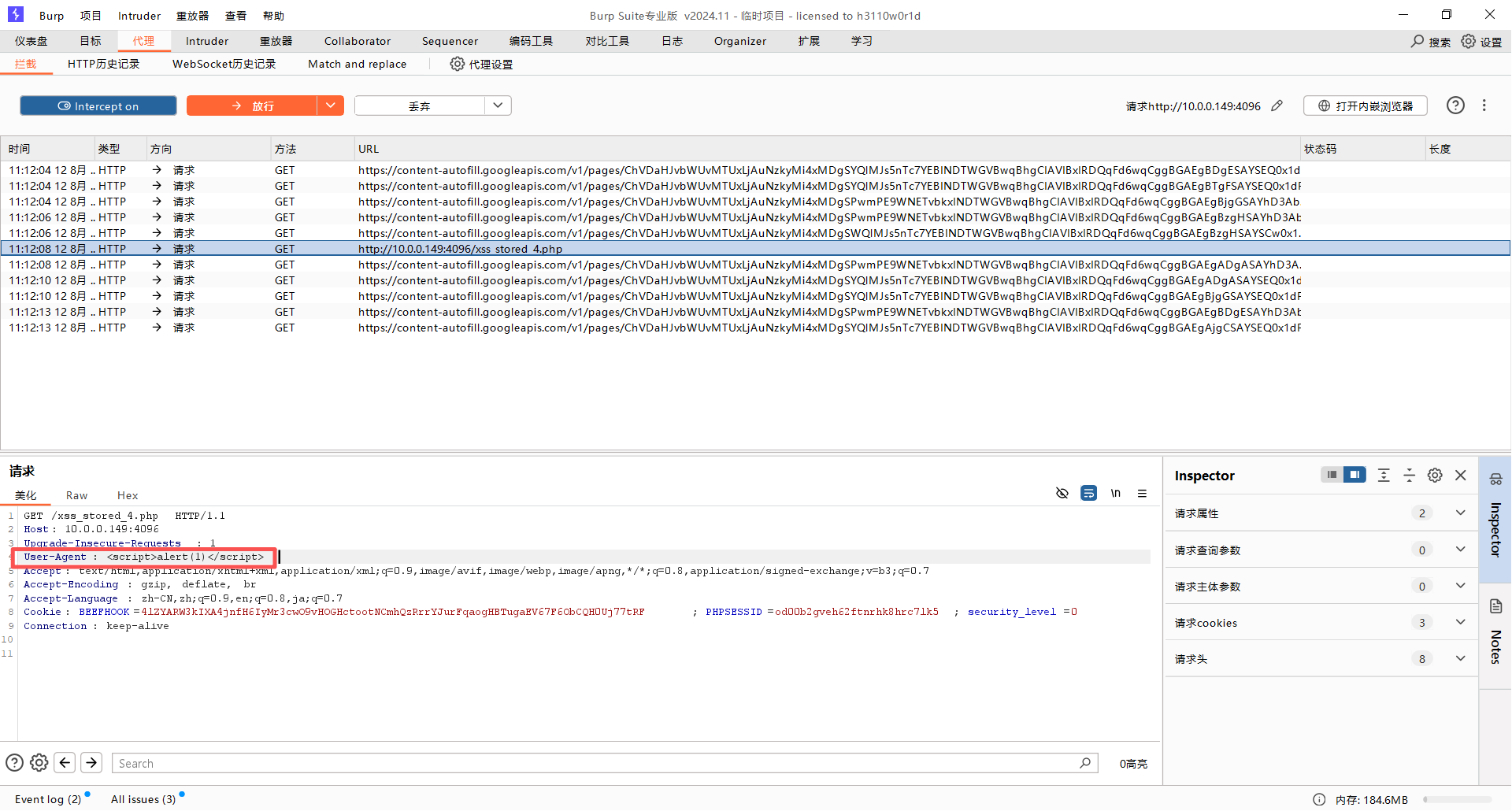The height and width of the screenshot is (811, 1512).
Task: Open the Organizer tab
Action: pyautogui.click(x=740, y=41)
